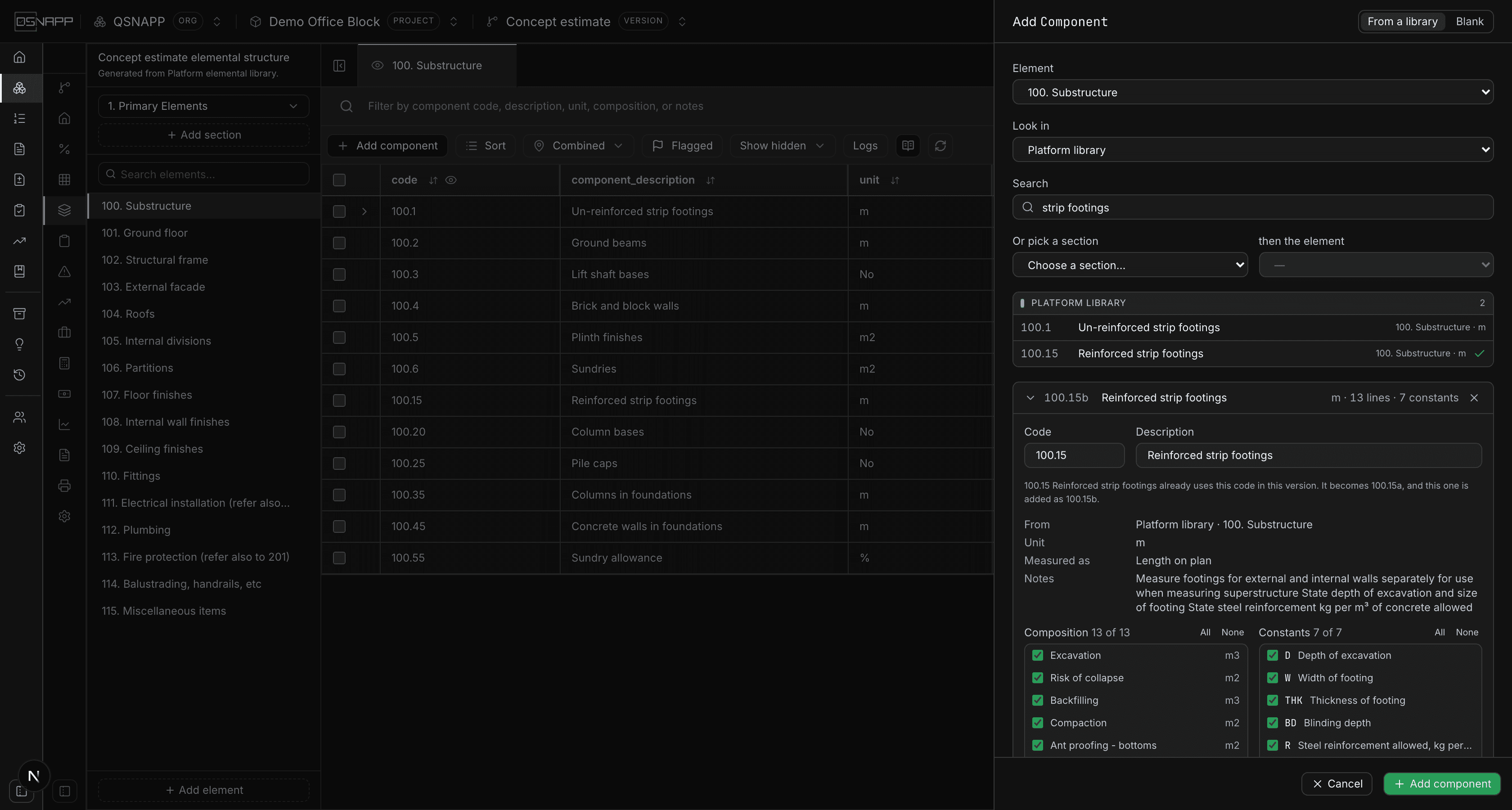Click the Add element button

pos(203,790)
